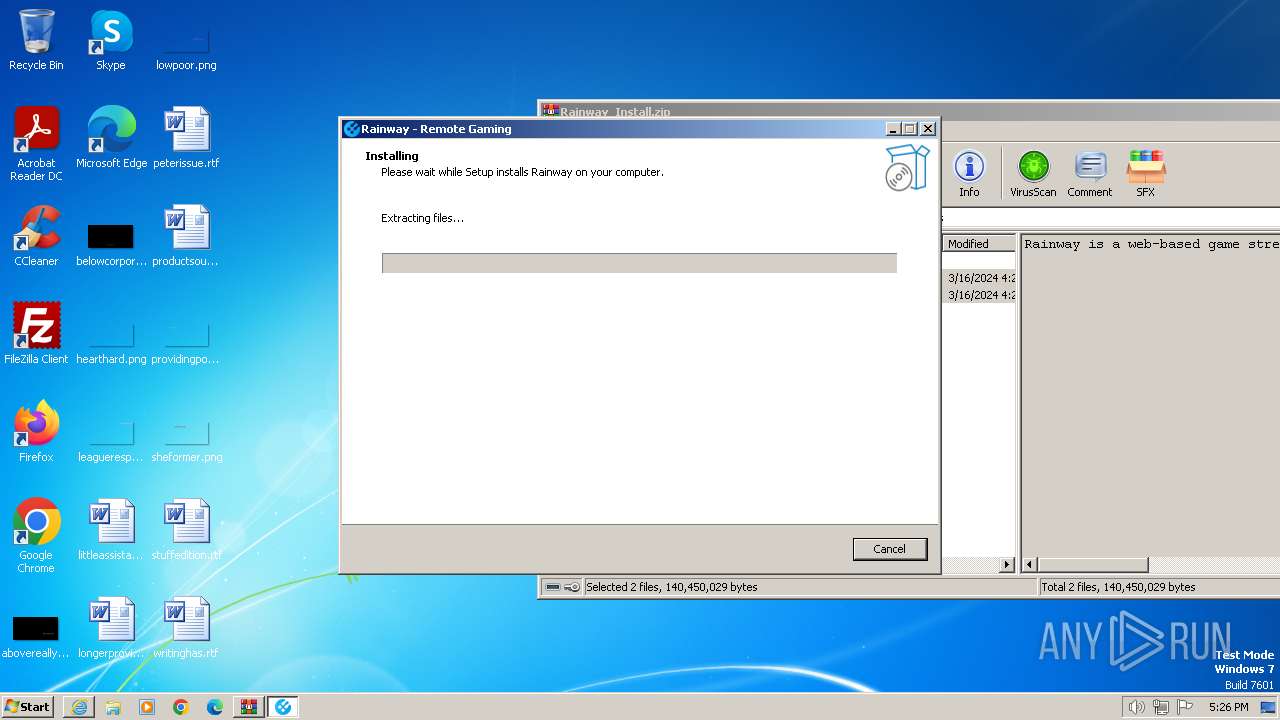The image size is (1280, 720).
Task: Select longerprovi rtf document
Action: pos(111,628)
